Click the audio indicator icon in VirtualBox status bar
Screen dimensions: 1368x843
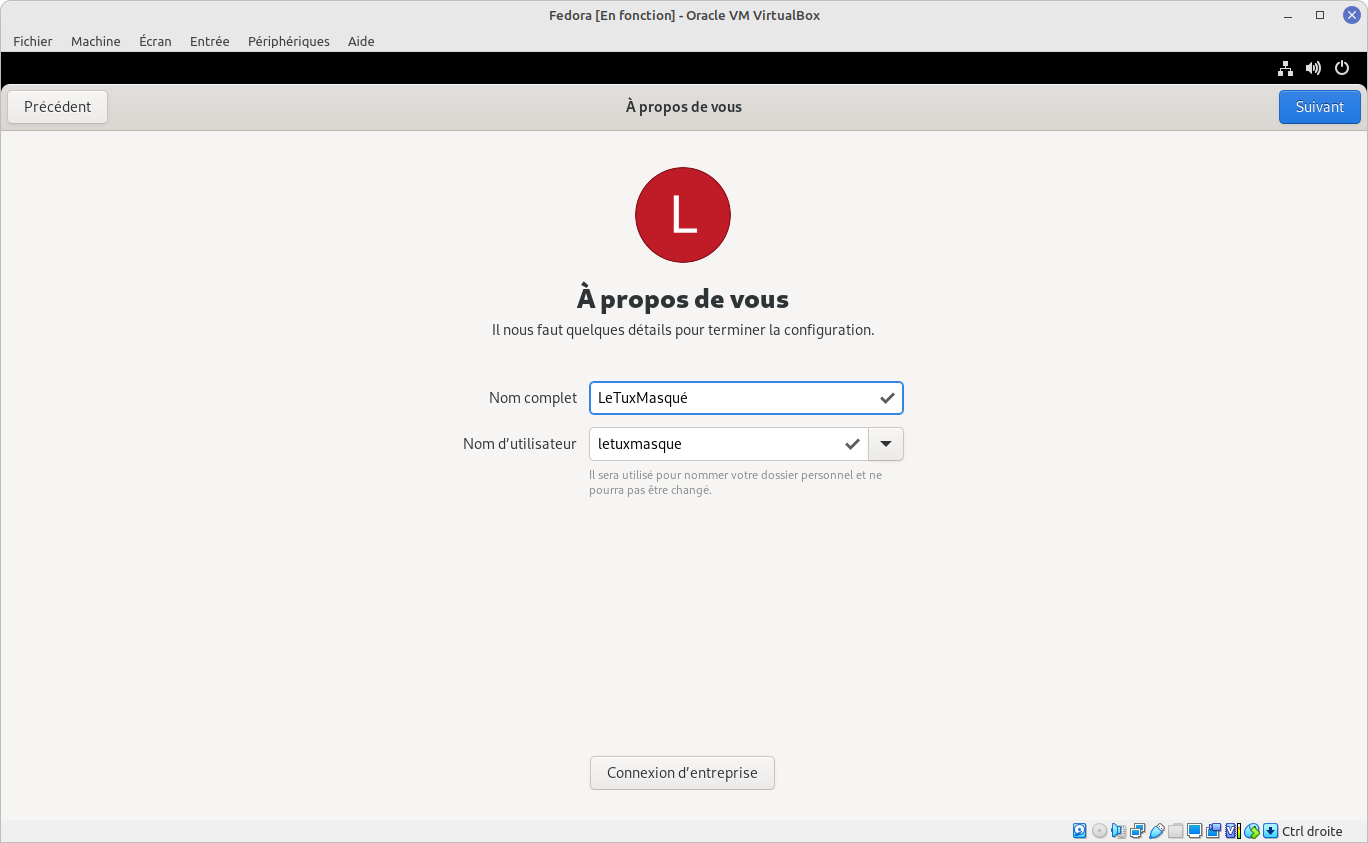point(1118,831)
